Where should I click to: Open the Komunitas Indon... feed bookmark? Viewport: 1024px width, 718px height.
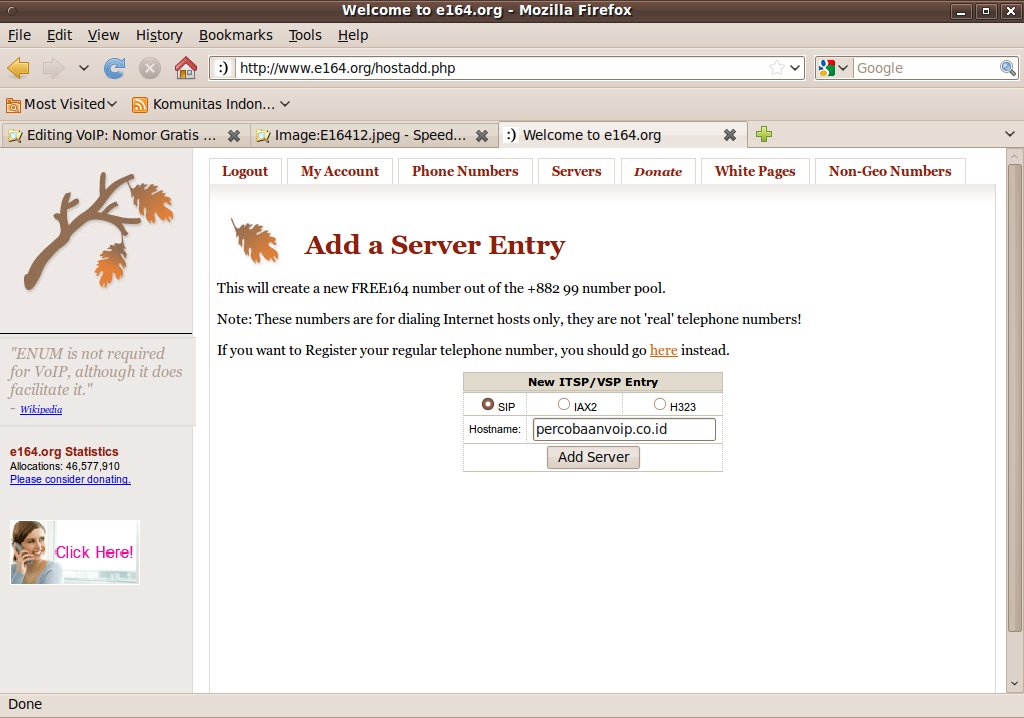pos(211,104)
